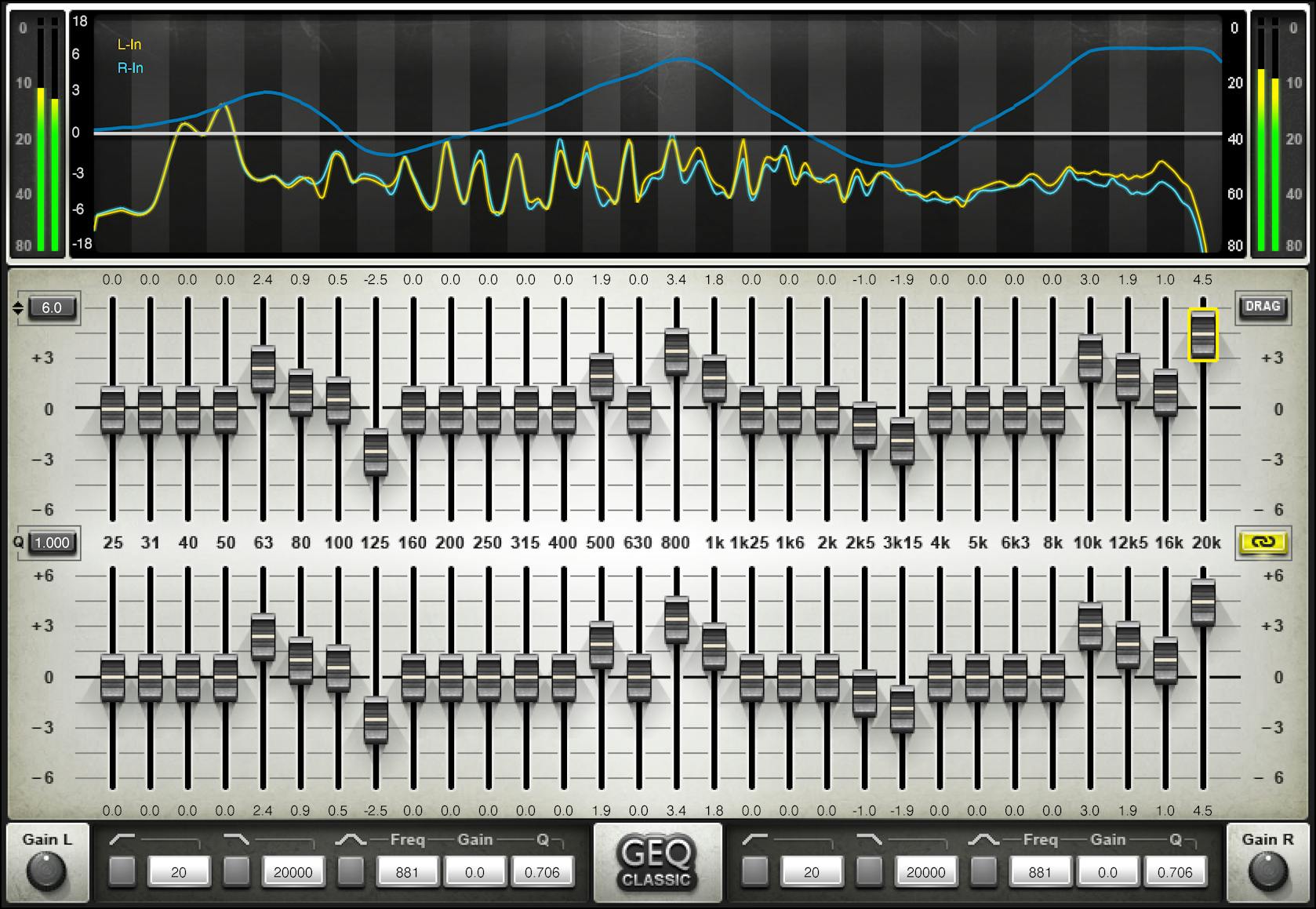Image resolution: width=1316 pixels, height=909 pixels.
Task: Click the right Q field showing 0.706
Action: tap(1174, 871)
